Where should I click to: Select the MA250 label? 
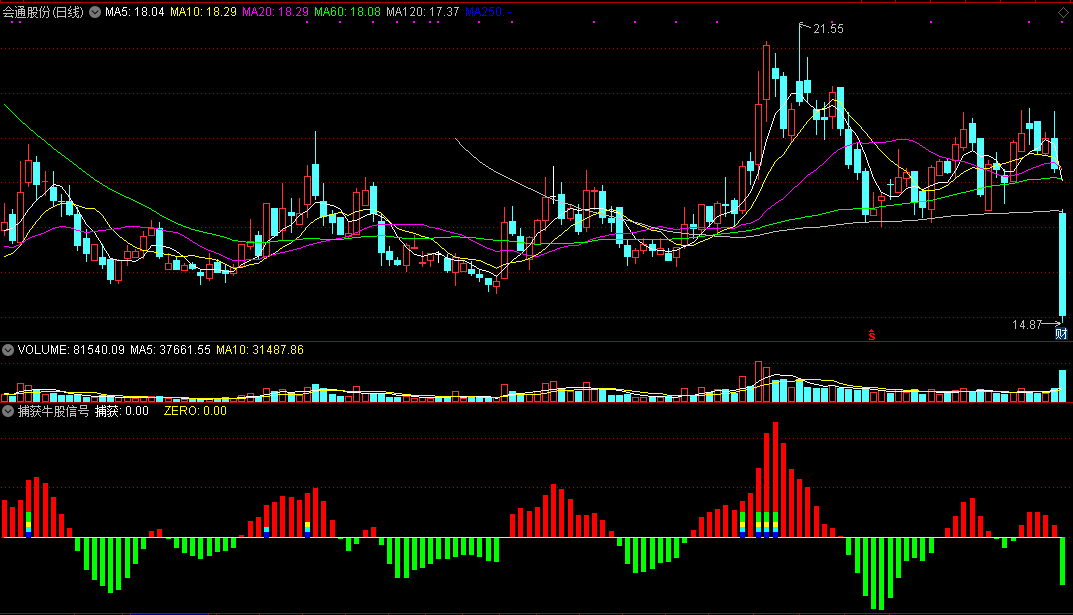[488, 12]
